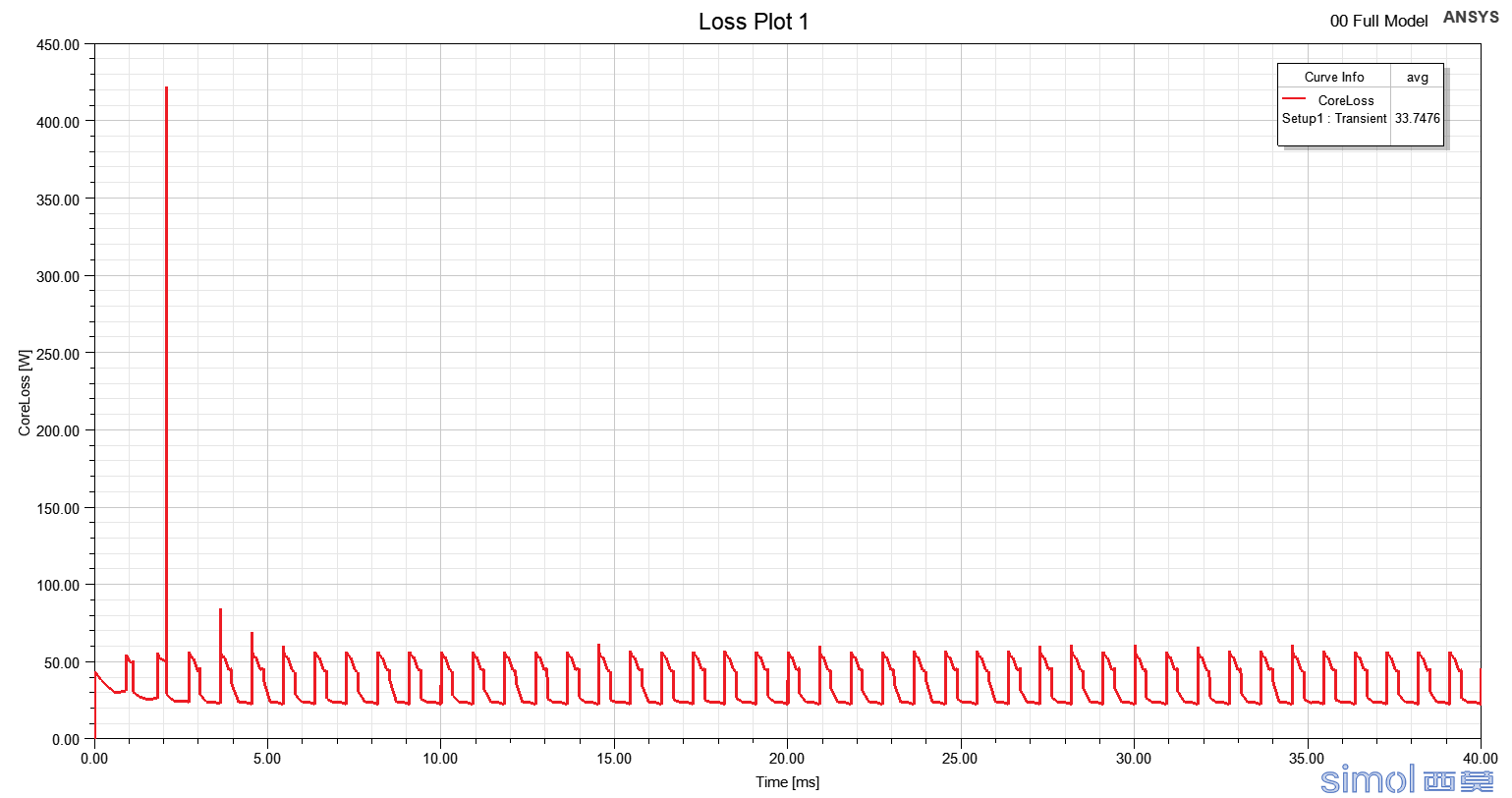Image resolution: width=1512 pixels, height=798 pixels.
Task: Click the 50.00 Y-axis tick label
Action: [62, 662]
